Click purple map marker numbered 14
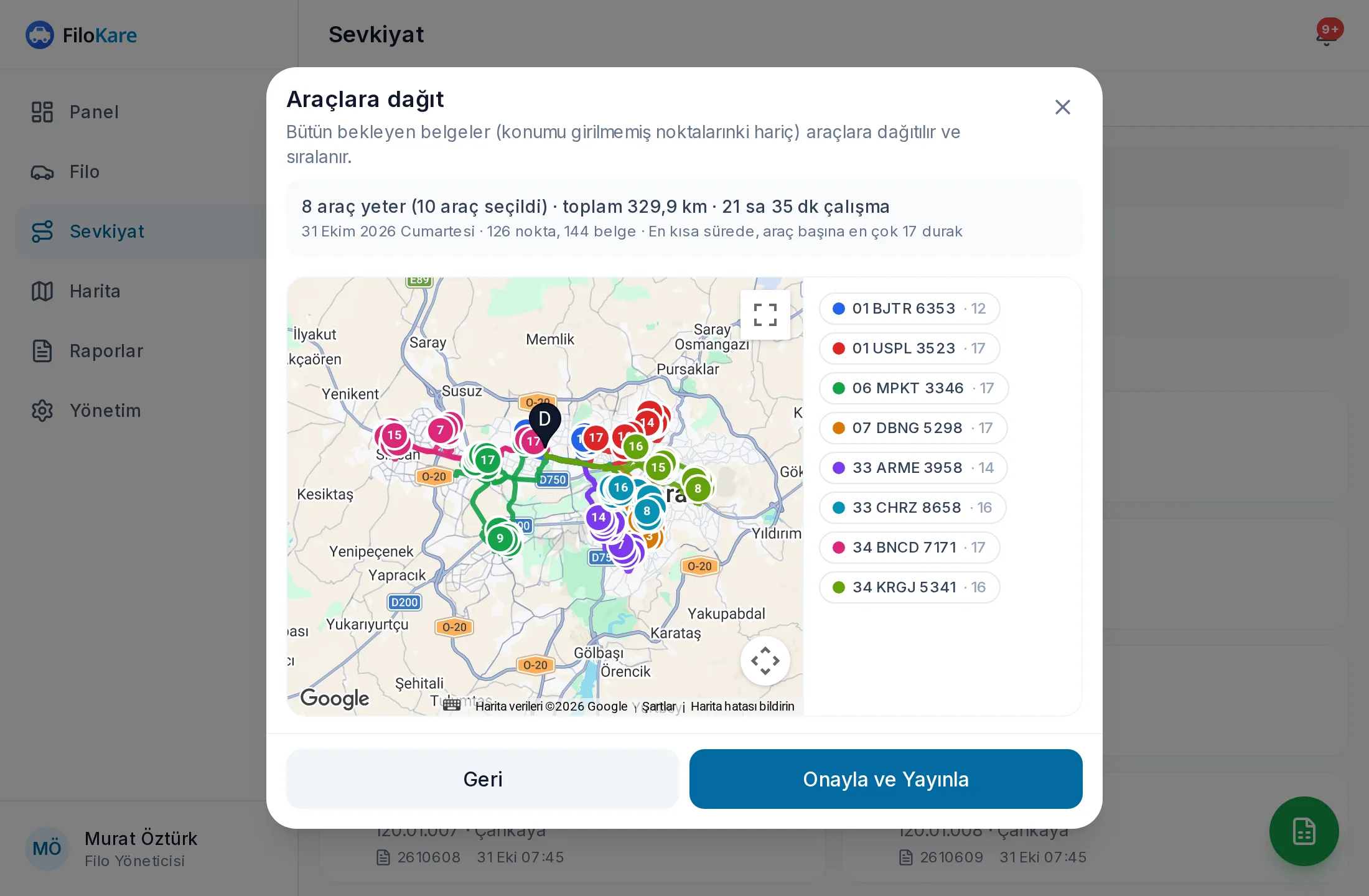This screenshot has width=1369, height=896. (599, 517)
